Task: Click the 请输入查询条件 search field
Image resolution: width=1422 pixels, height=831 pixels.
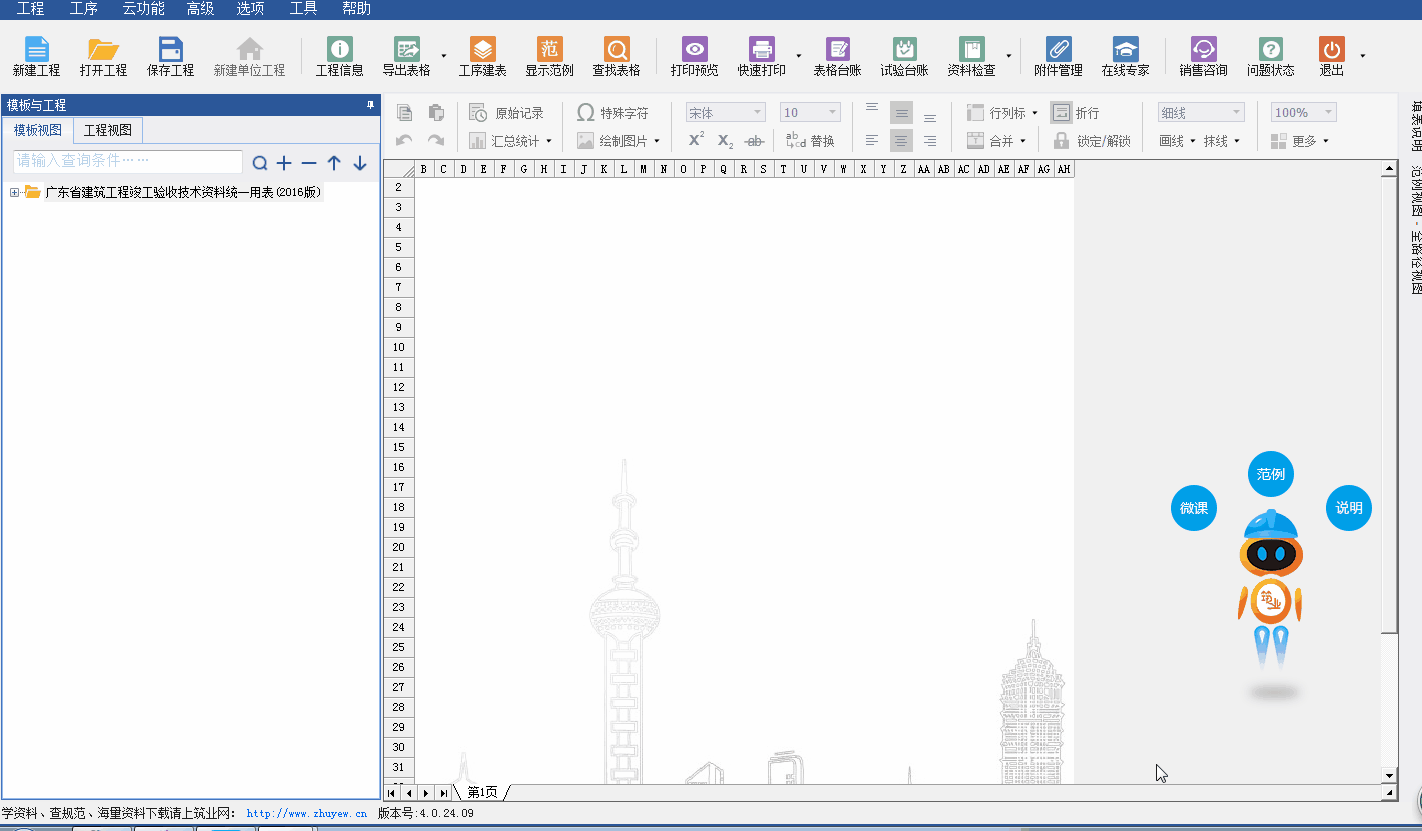Action: point(128,161)
